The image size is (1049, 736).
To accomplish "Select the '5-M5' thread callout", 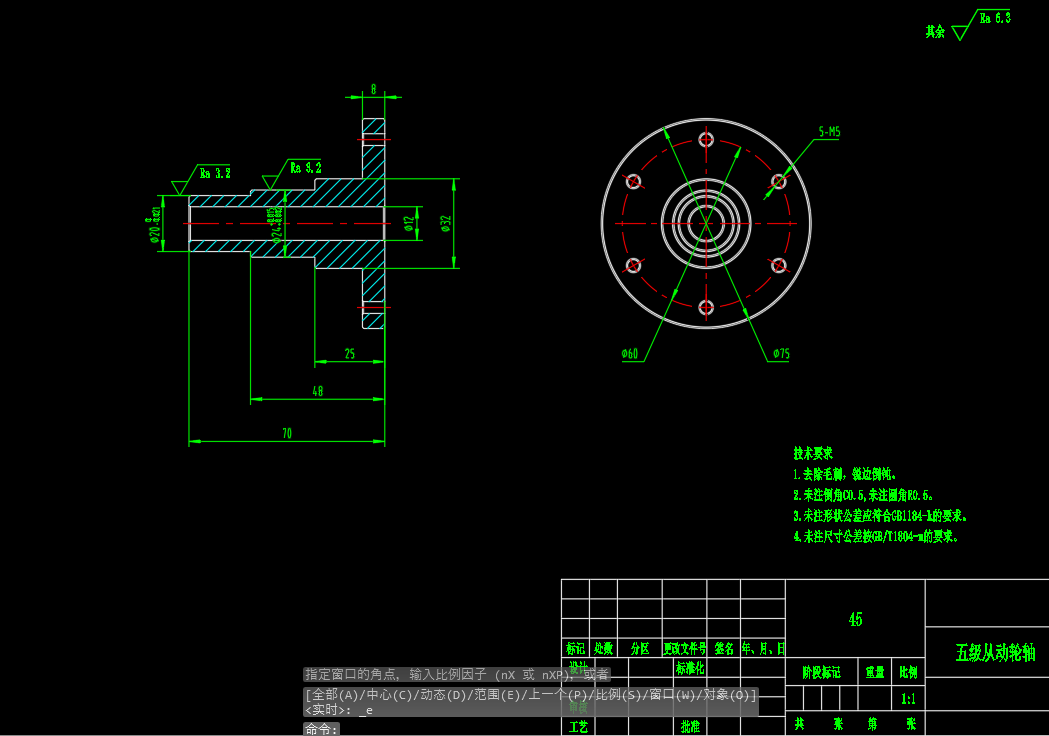I will point(829,132).
